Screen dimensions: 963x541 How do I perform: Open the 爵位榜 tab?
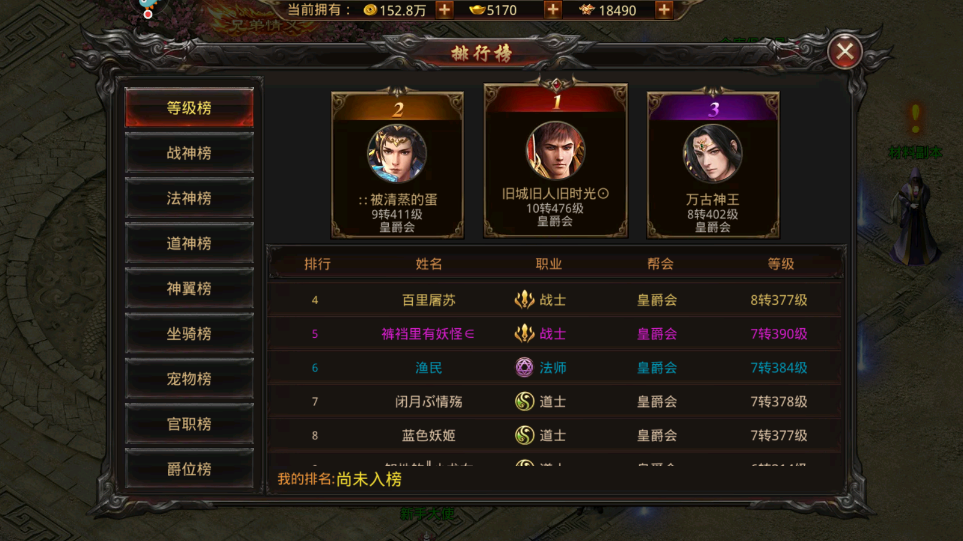point(189,469)
